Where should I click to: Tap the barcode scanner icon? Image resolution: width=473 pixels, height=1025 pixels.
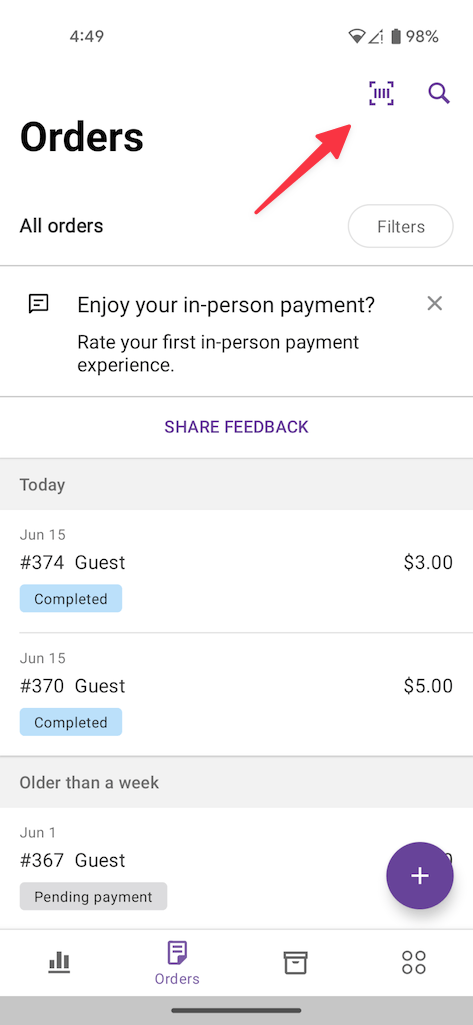pyautogui.click(x=381, y=93)
